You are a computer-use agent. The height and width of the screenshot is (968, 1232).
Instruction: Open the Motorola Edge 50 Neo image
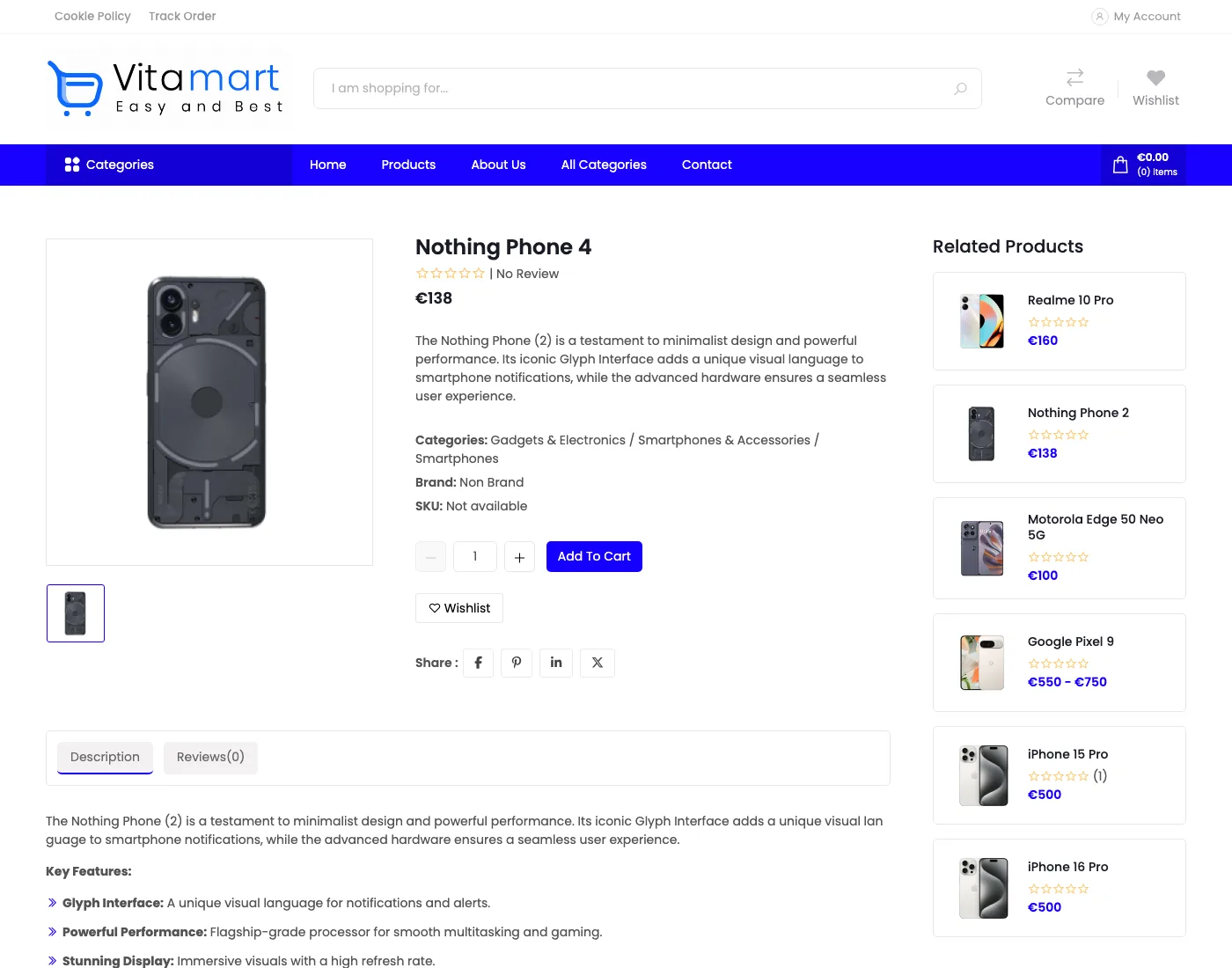982,548
